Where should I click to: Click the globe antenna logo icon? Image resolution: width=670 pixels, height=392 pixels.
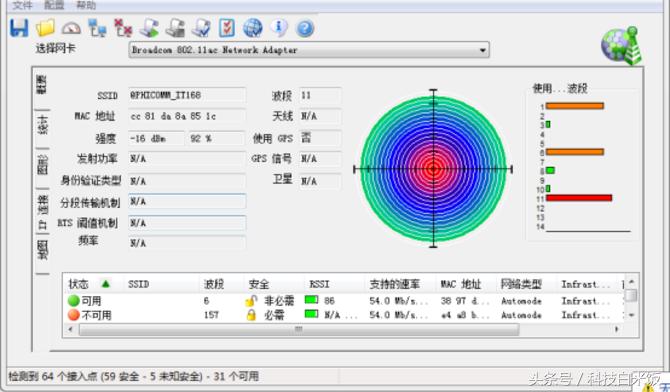[621, 46]
